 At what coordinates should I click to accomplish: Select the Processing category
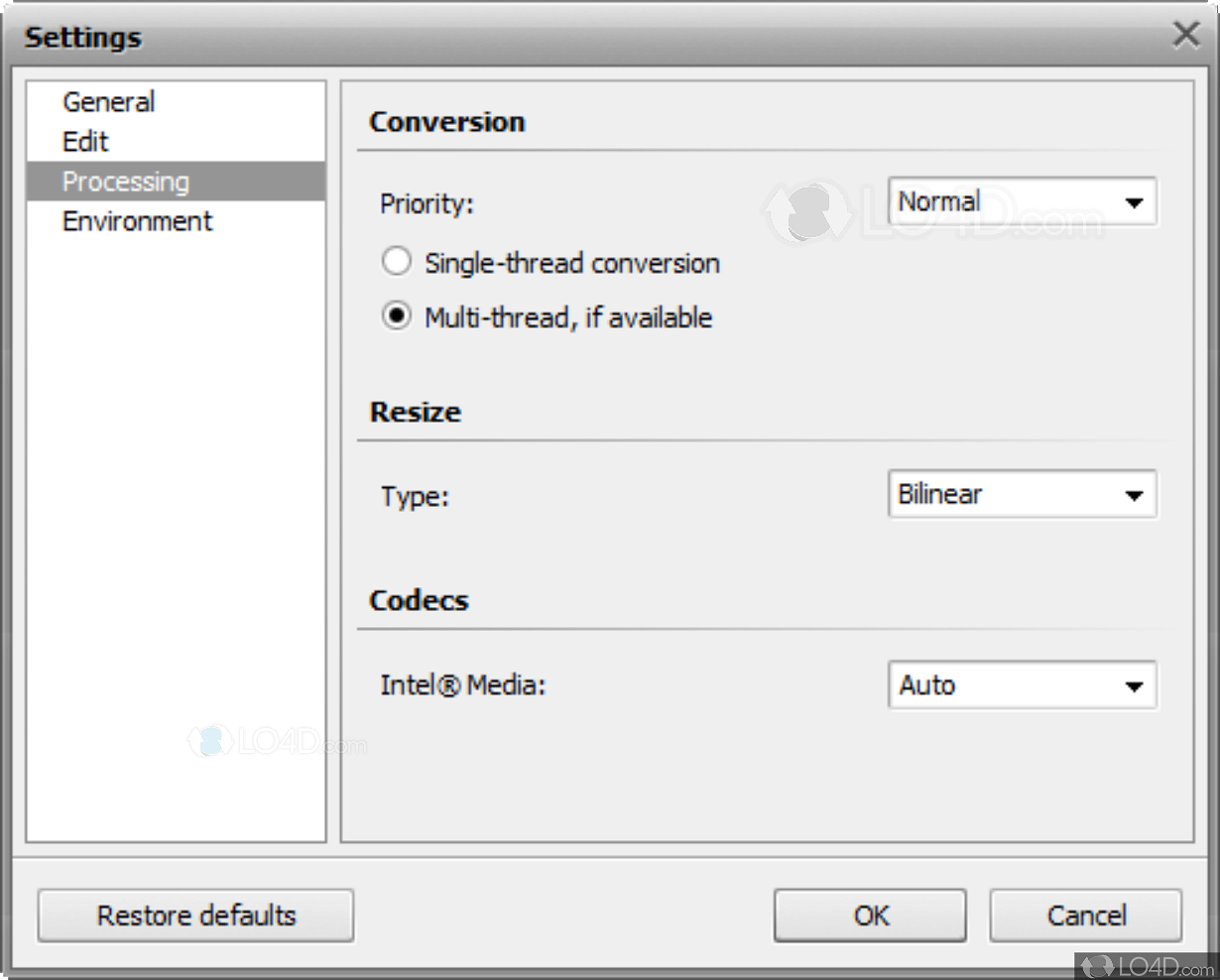coord(125,182)
